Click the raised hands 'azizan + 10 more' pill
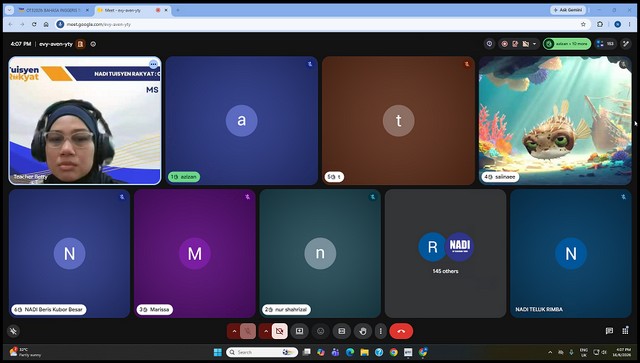Viewport: 640px width, 363px height. 567,44
